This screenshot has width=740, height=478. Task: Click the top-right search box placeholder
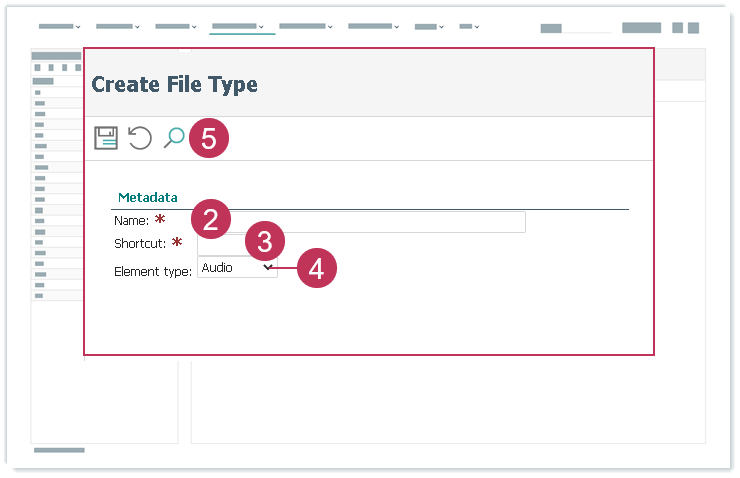coord(574,29)
